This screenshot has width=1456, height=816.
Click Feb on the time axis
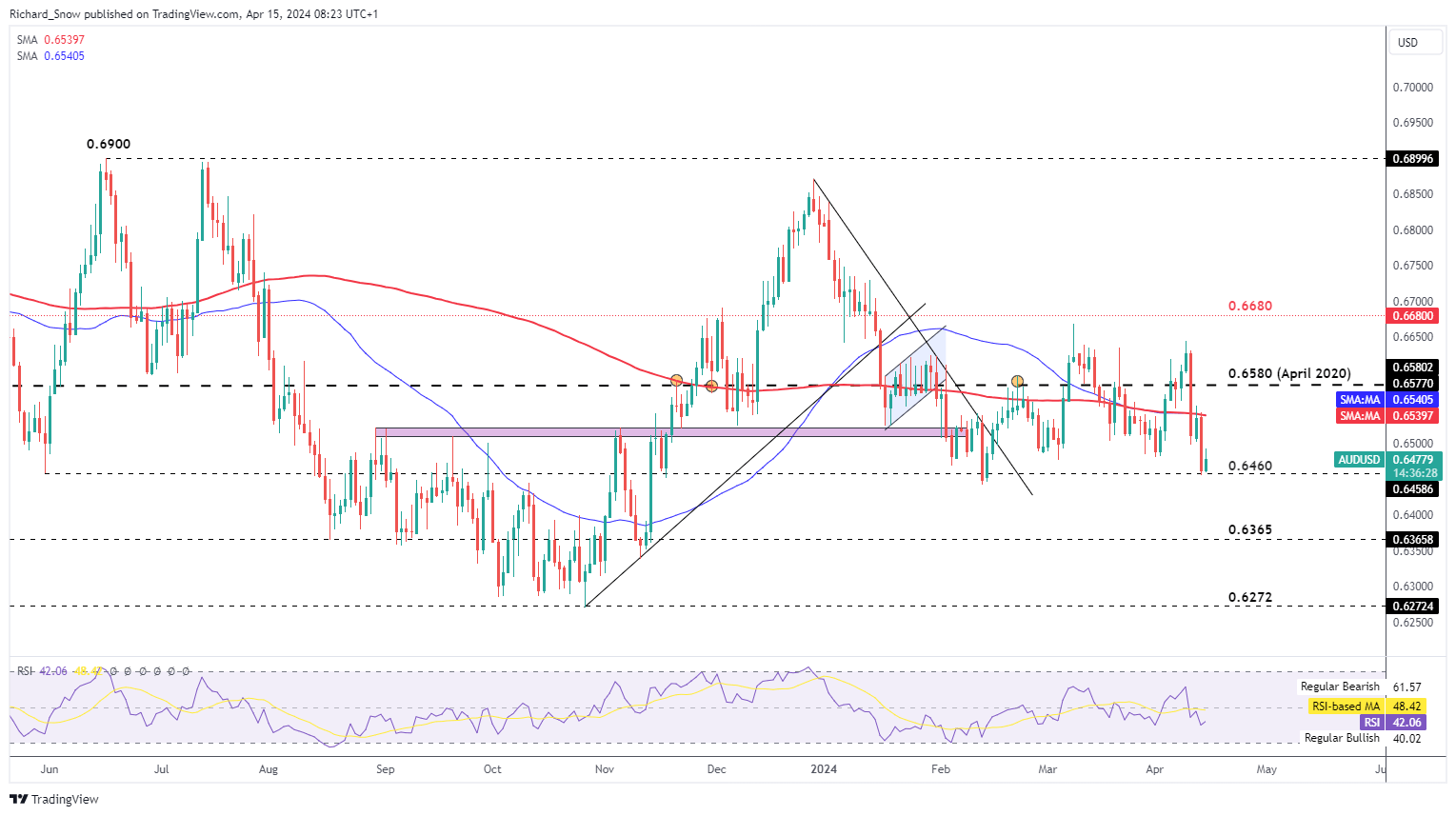coord(940,768)
